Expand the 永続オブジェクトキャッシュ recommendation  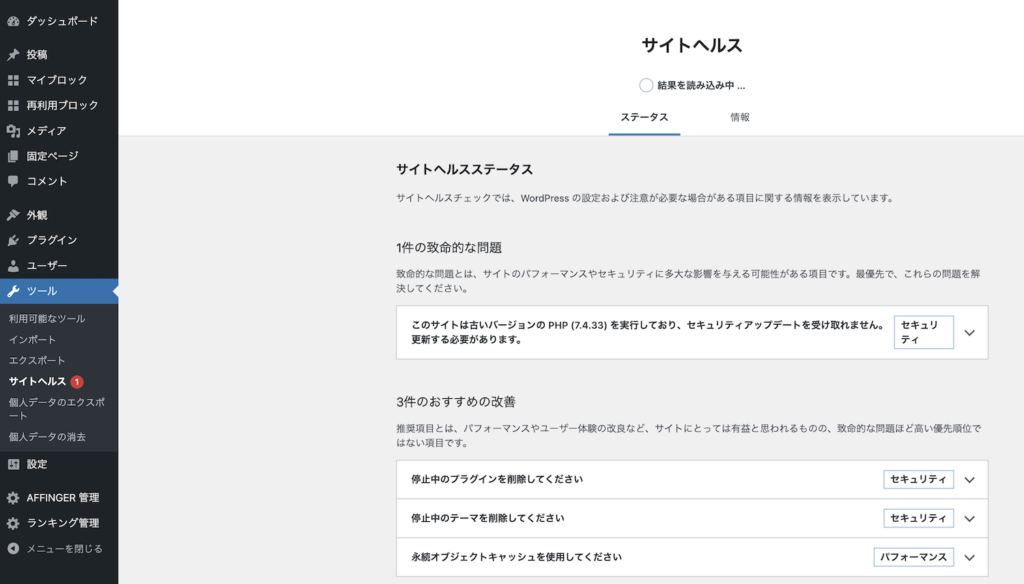969,557
